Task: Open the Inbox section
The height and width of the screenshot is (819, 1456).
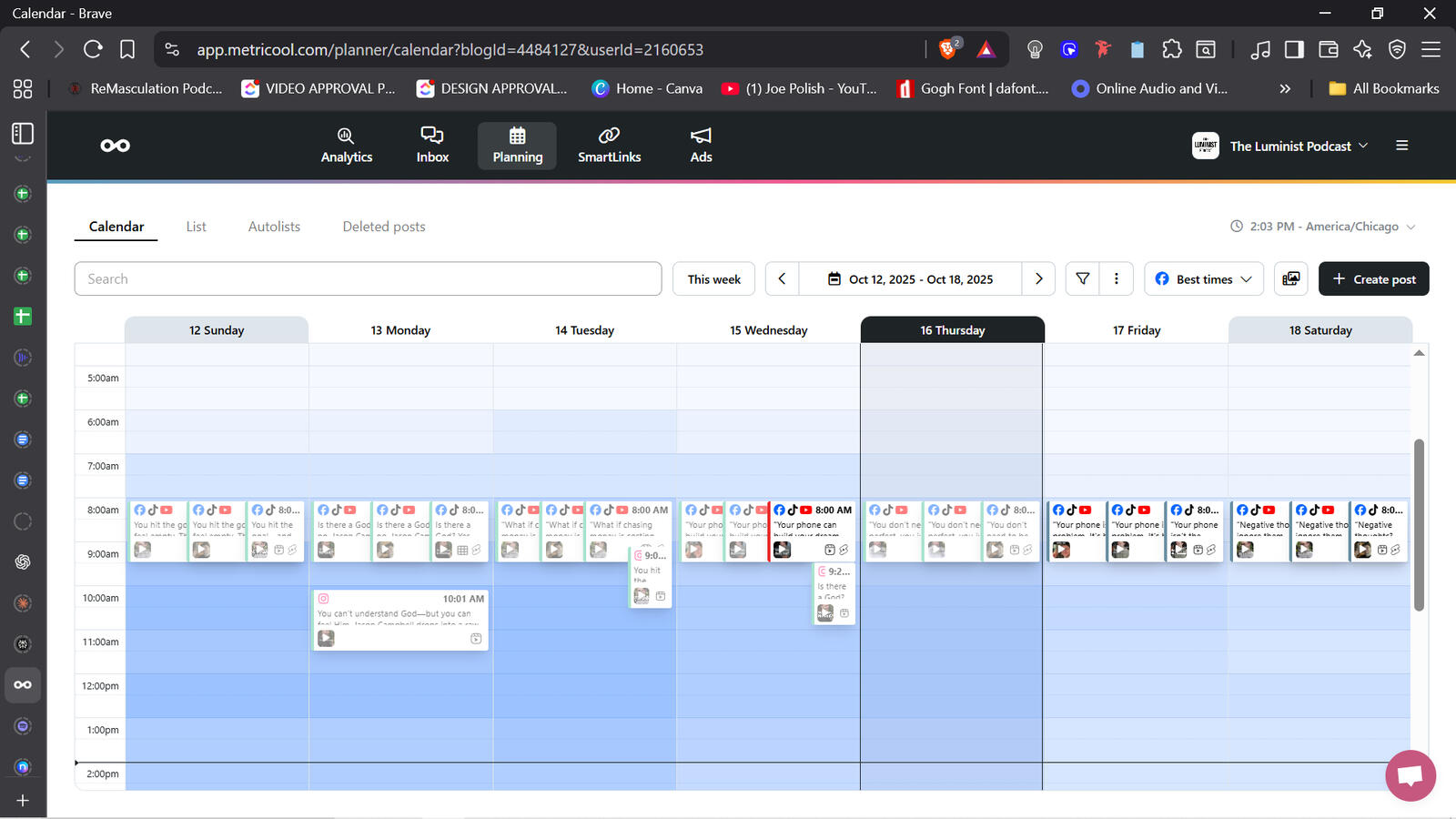Action: [432, 146]
